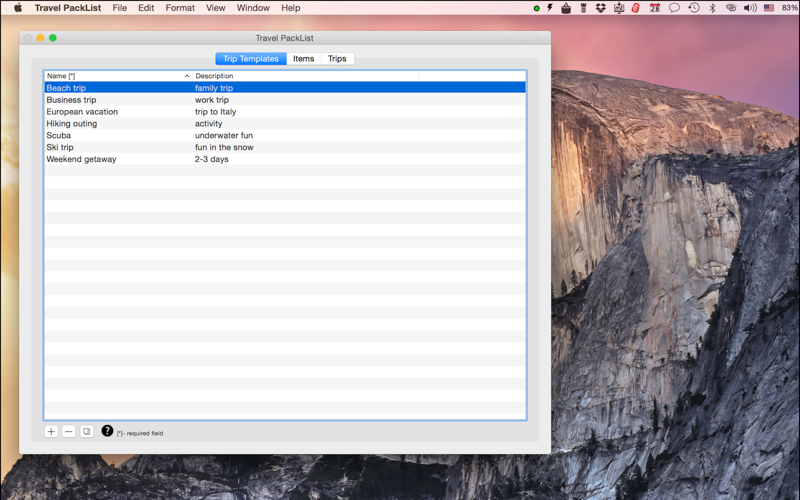Sort by the Name column header
This screenshot has height=500, width=800.
coord(118,76)
